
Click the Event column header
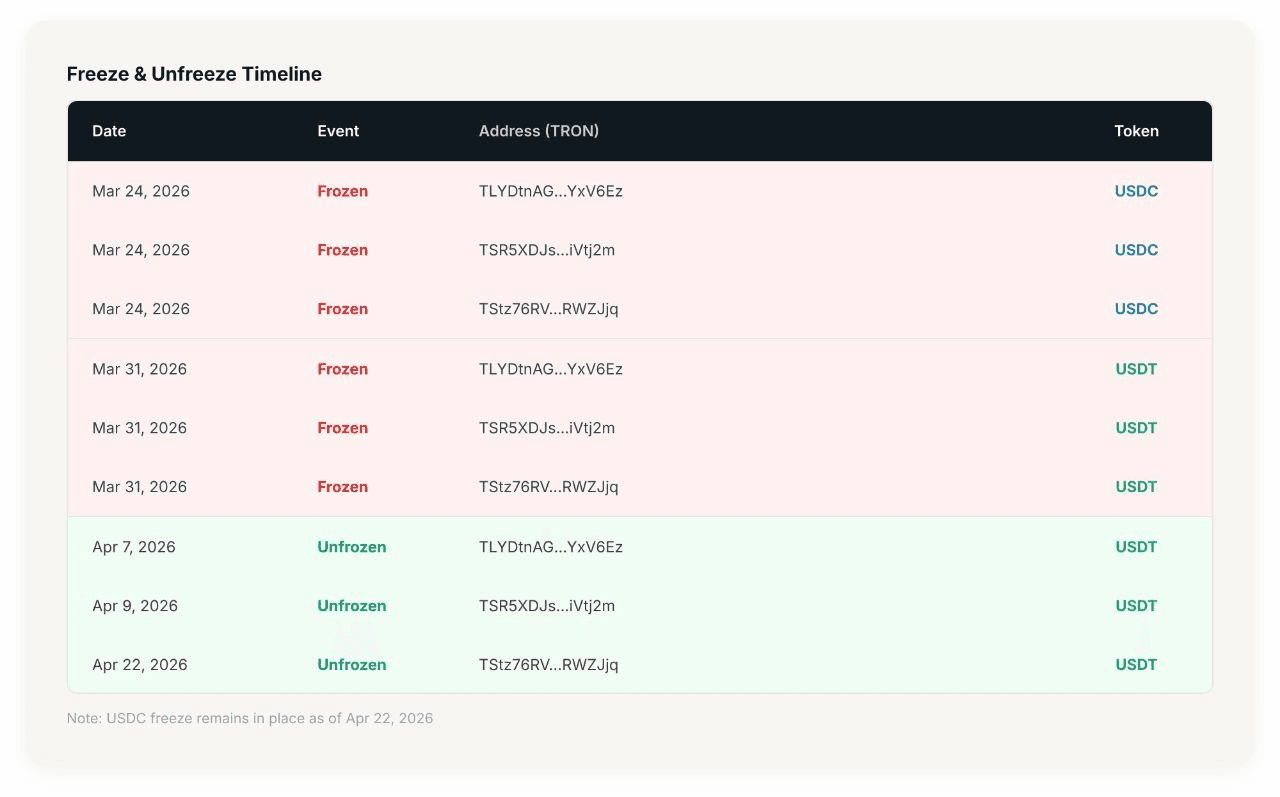338,131
